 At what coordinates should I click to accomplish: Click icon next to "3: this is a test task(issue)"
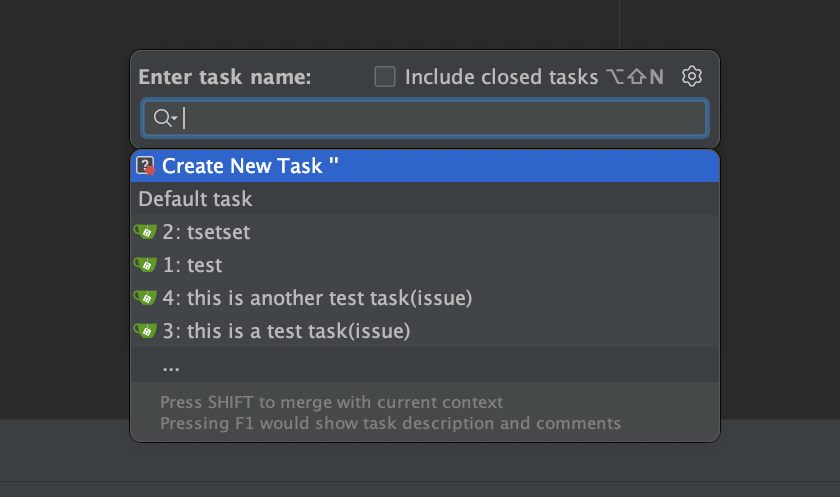click(146, 330)
